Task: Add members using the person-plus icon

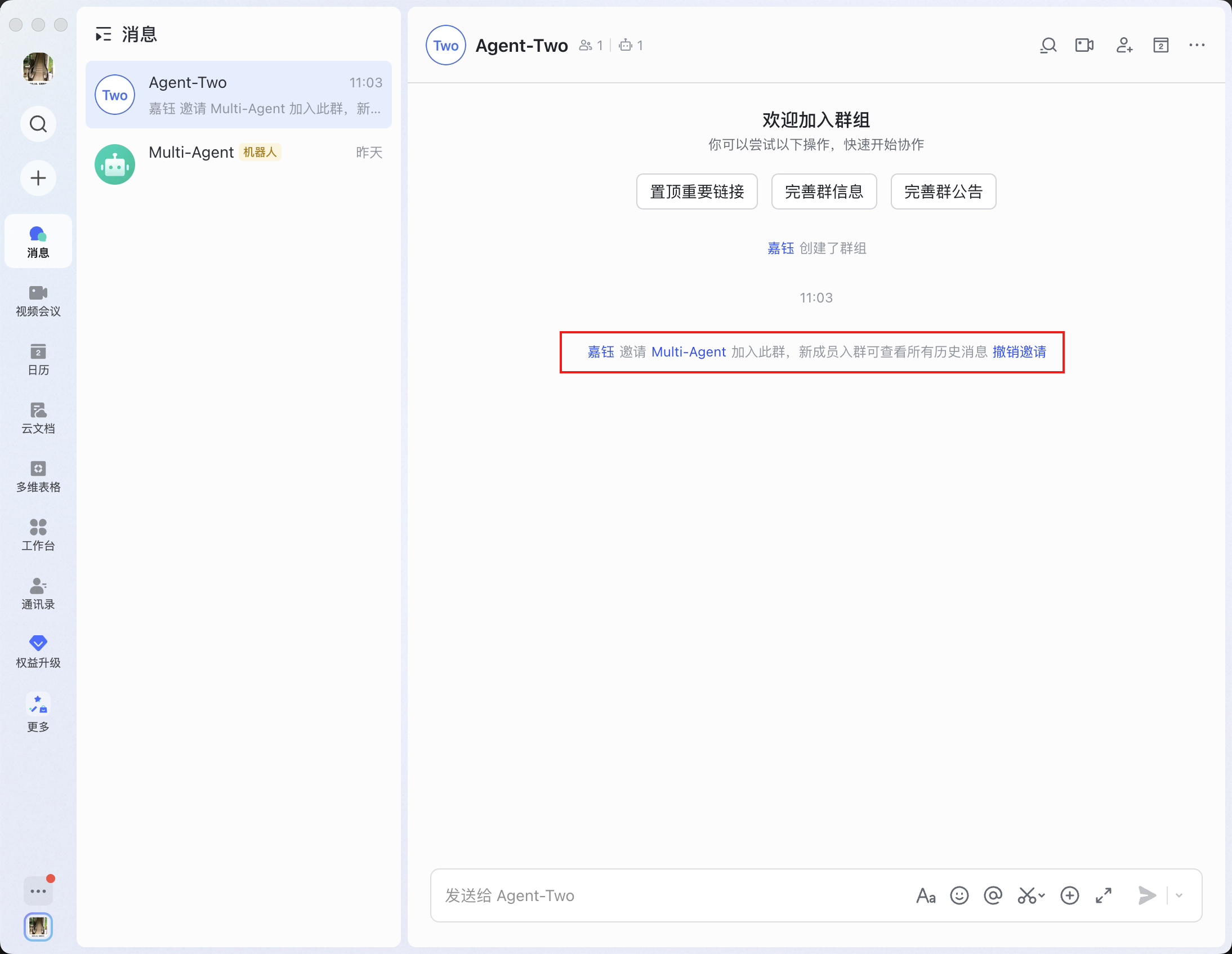Action: click(1124, 45)
